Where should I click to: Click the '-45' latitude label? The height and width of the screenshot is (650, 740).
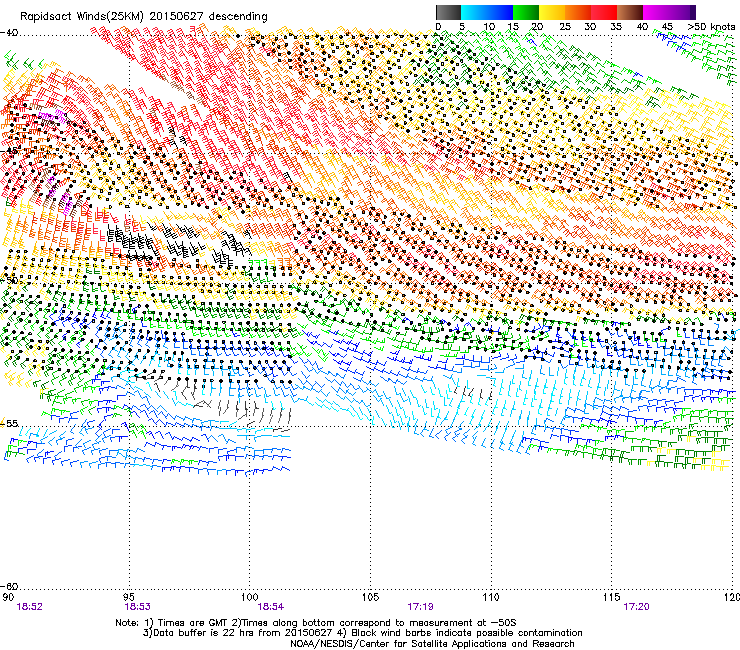pos(9,151)
